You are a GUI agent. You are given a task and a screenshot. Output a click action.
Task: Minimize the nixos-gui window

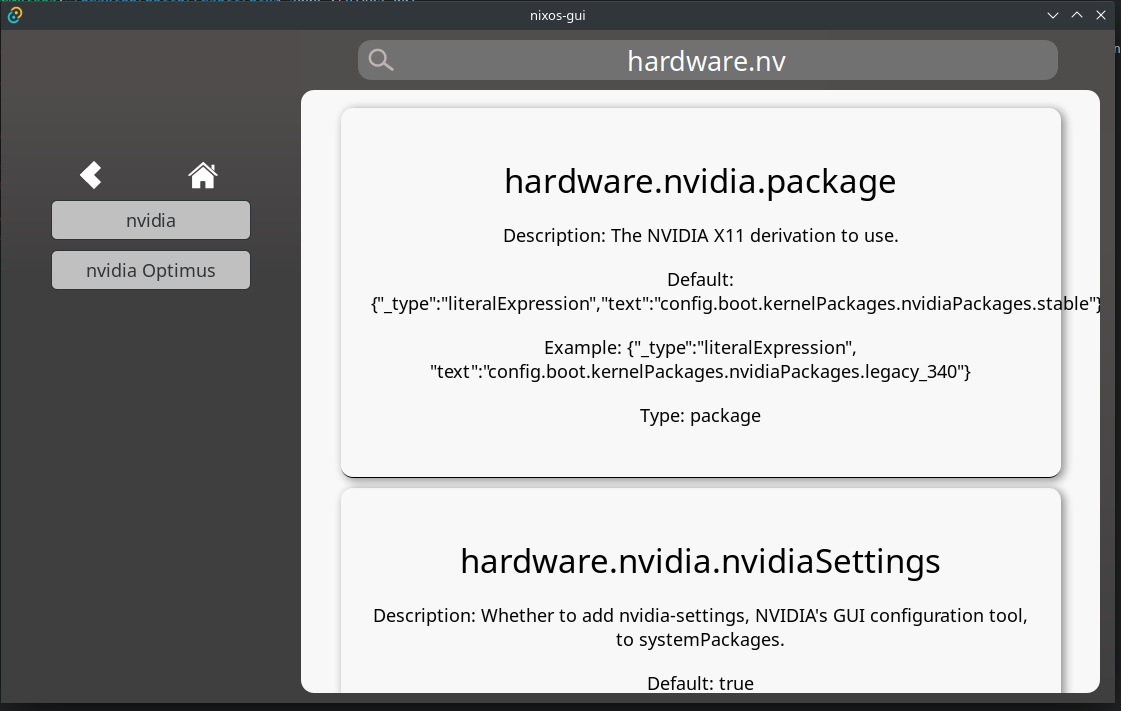point(1052,15)
